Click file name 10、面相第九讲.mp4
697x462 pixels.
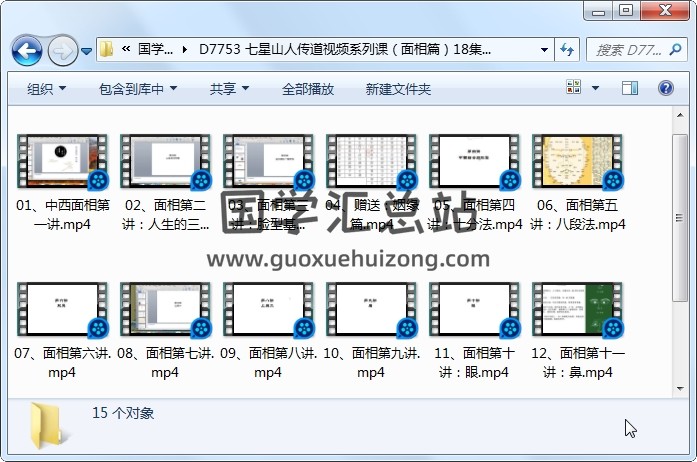(x=371, y=362)
